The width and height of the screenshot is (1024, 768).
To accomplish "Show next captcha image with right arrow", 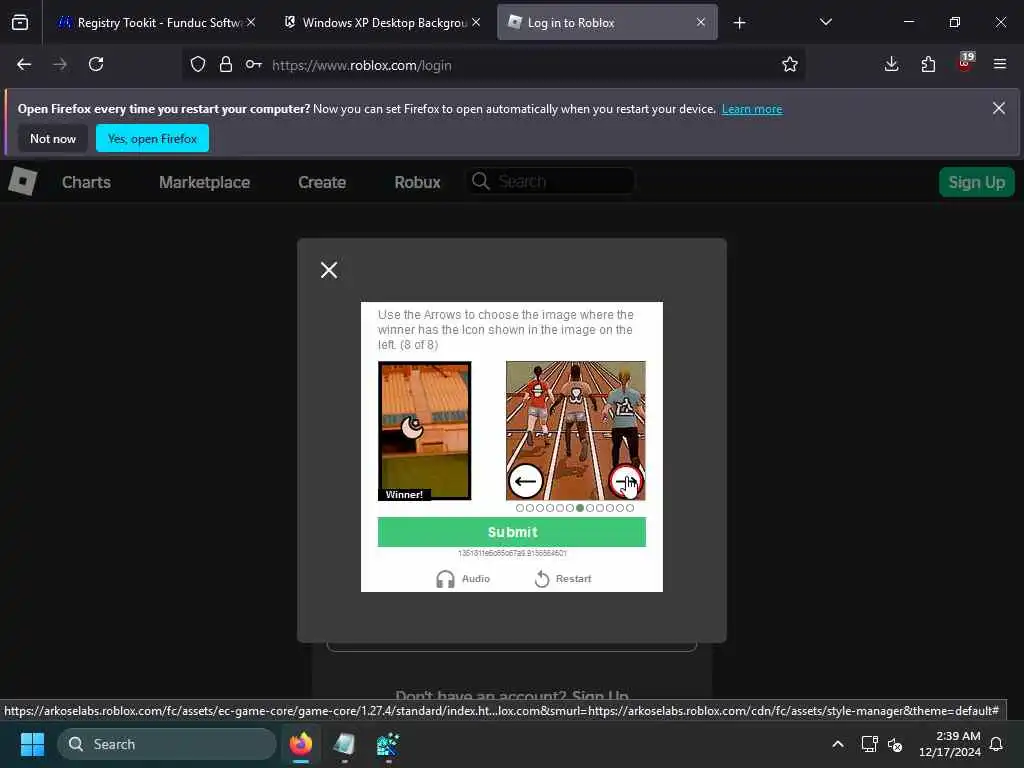I will click(626, 482).
